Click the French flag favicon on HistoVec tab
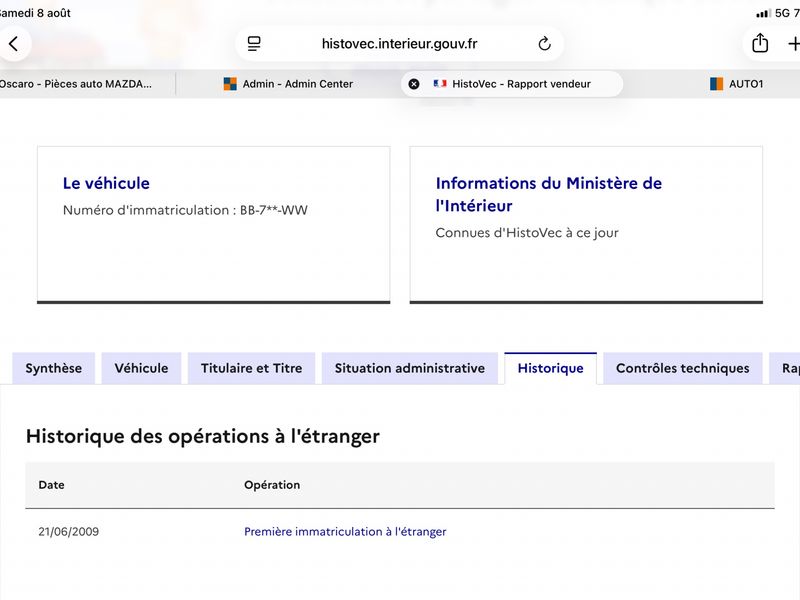Image resolution: width=800 pixels, height=600 pixels. (440, 84)
